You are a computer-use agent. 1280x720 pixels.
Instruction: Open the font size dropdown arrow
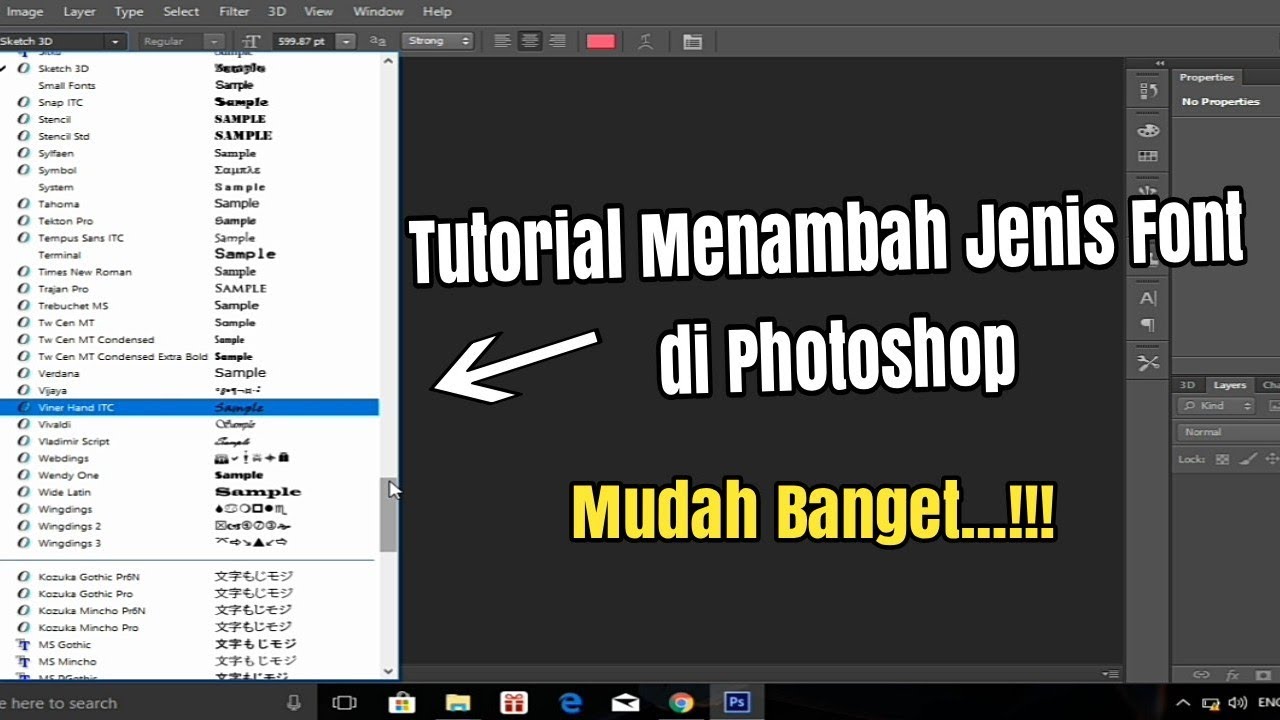pos(346,41)
